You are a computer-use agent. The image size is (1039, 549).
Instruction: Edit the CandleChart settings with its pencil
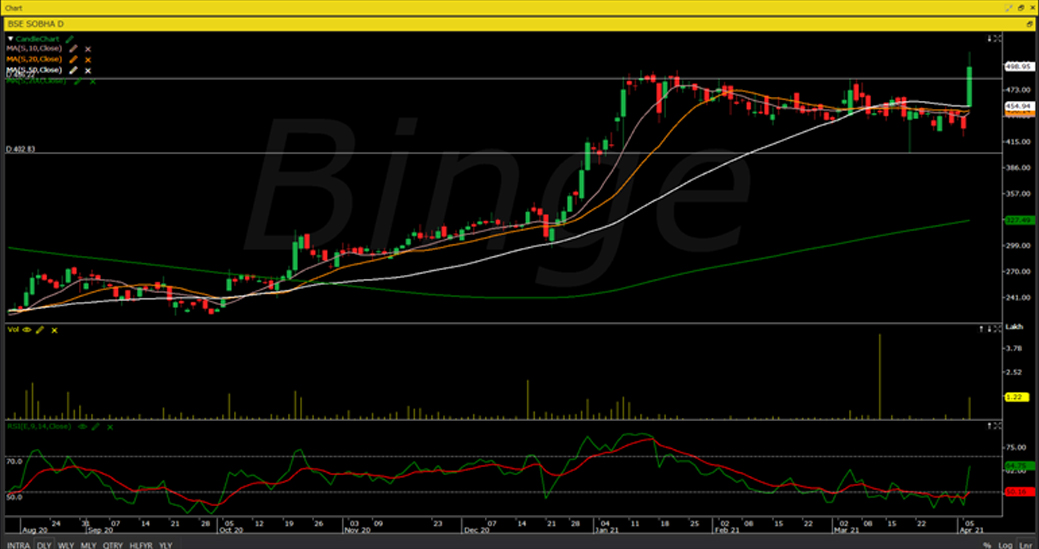[x=69, y=38]
